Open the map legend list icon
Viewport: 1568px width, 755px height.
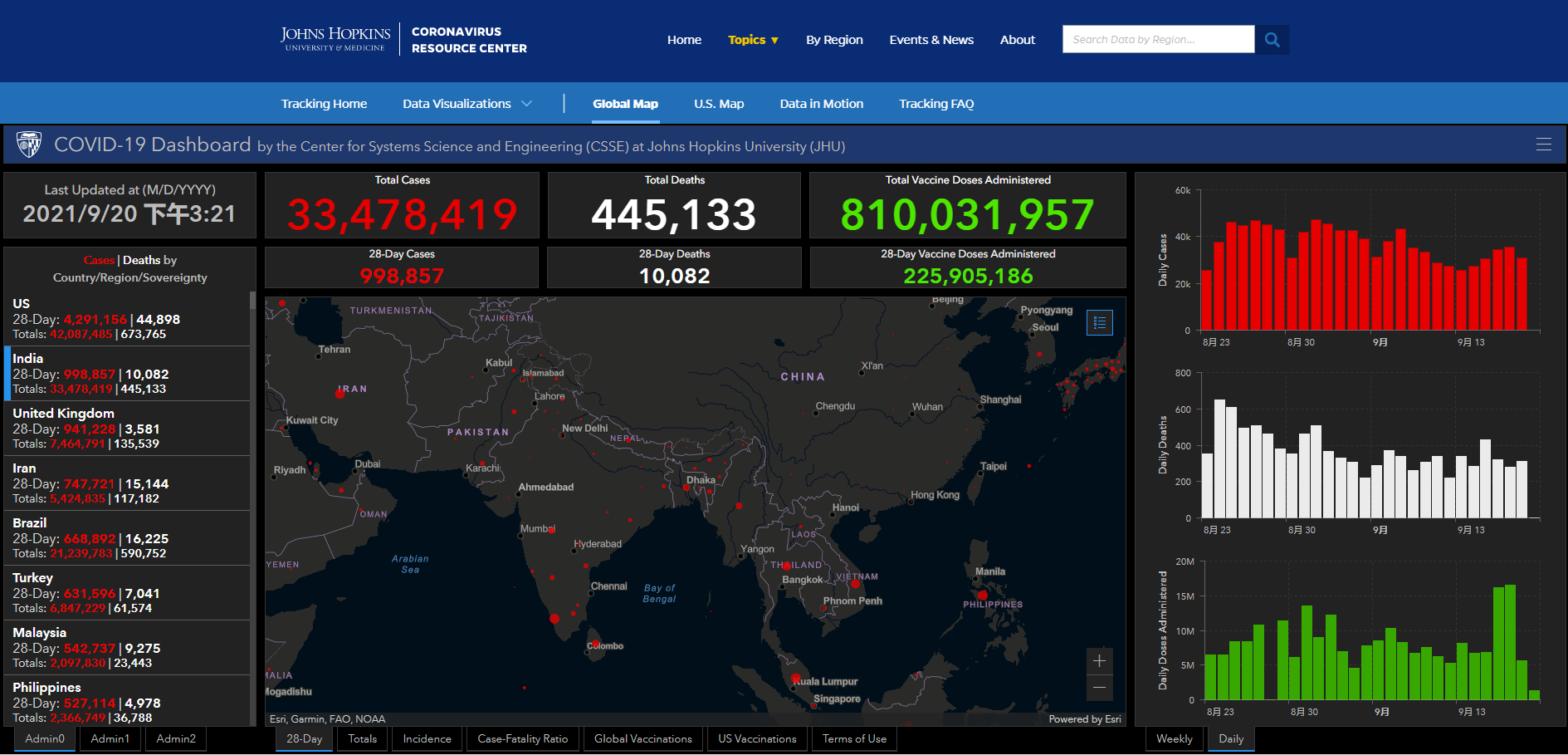1100,323
